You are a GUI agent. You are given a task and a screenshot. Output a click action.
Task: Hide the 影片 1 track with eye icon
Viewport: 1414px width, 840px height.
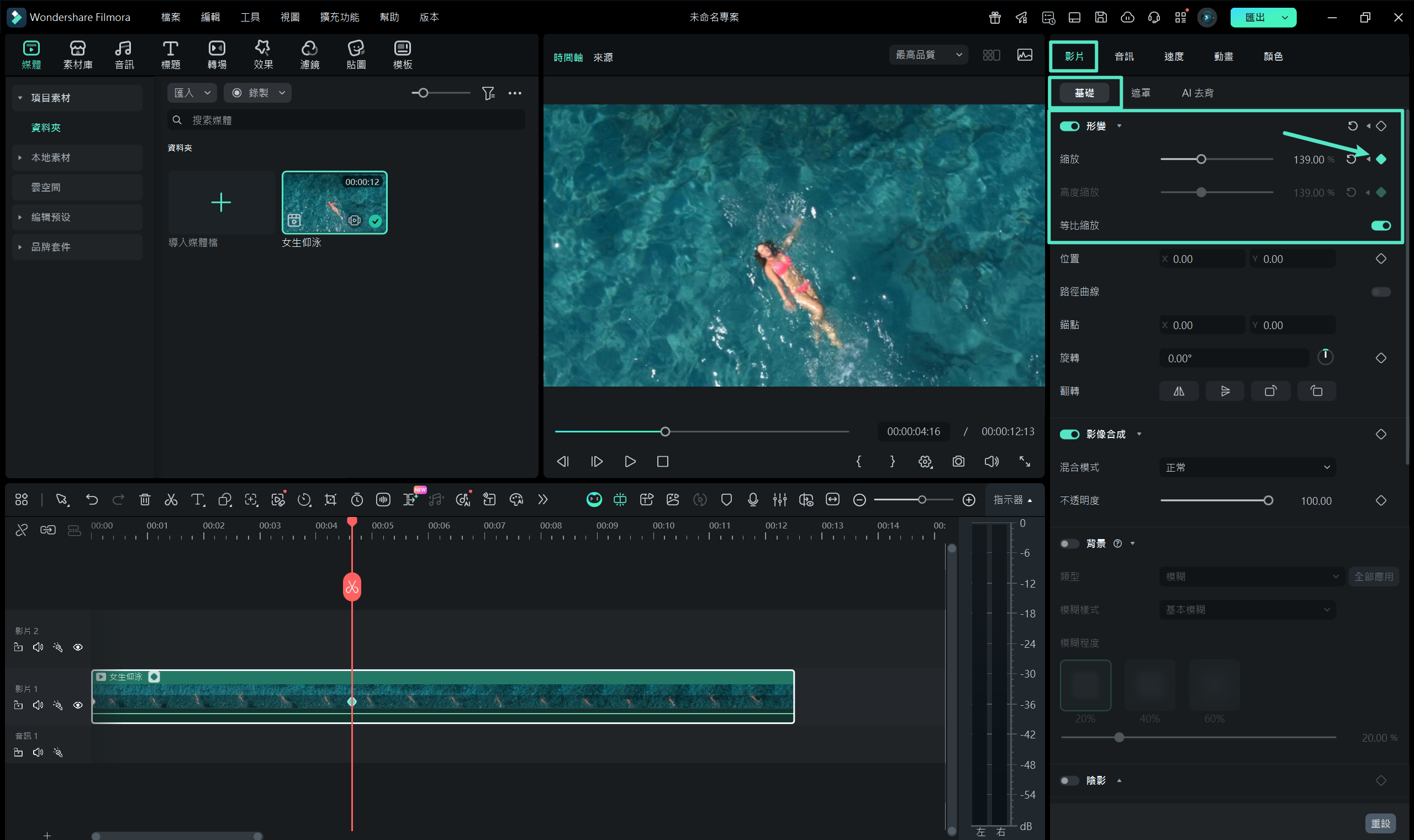[x=78, y=705]
